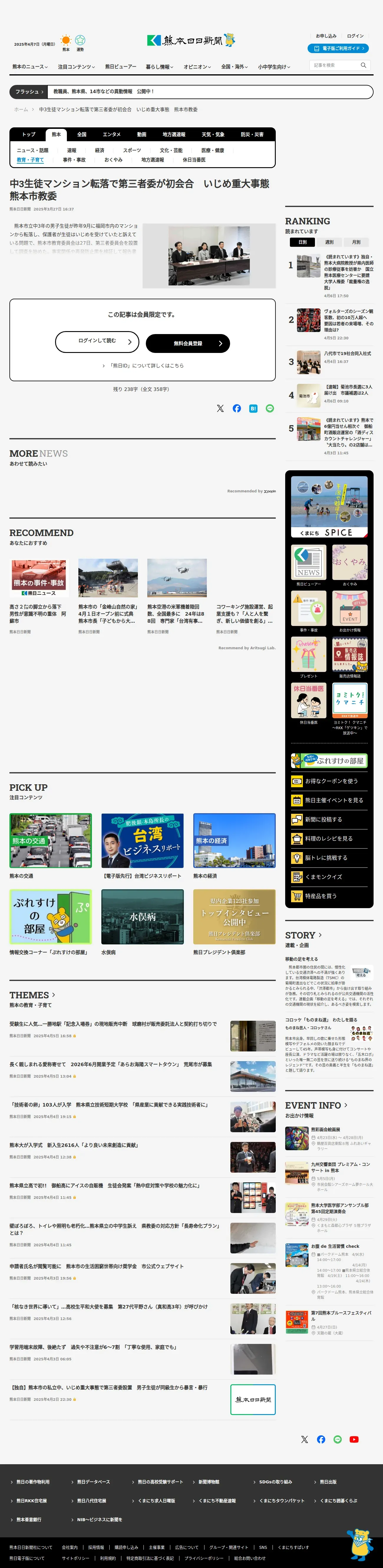Open 「熊日ID」について詳しくはこちら link

tap(143, 366)
